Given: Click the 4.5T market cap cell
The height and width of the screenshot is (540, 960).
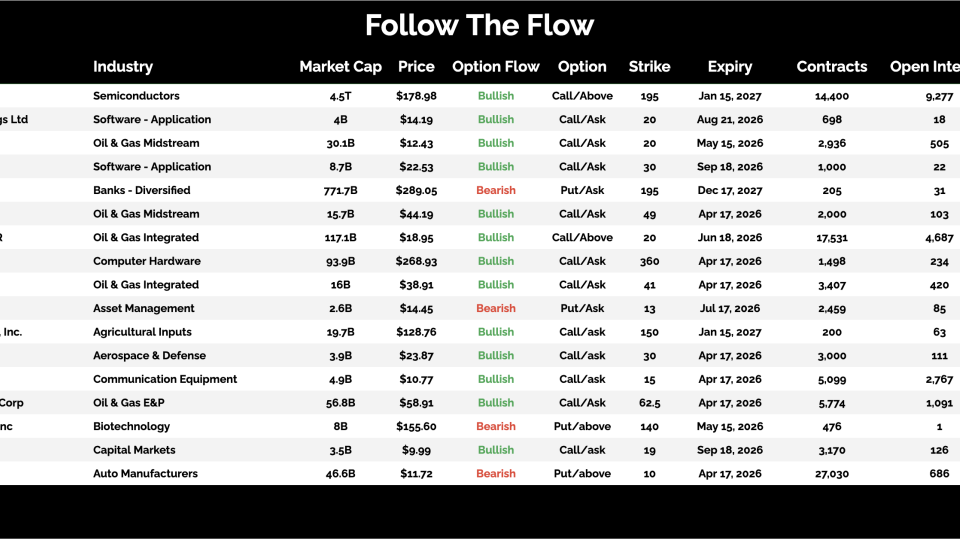Looking at the screenshot, I should (340, 97).
